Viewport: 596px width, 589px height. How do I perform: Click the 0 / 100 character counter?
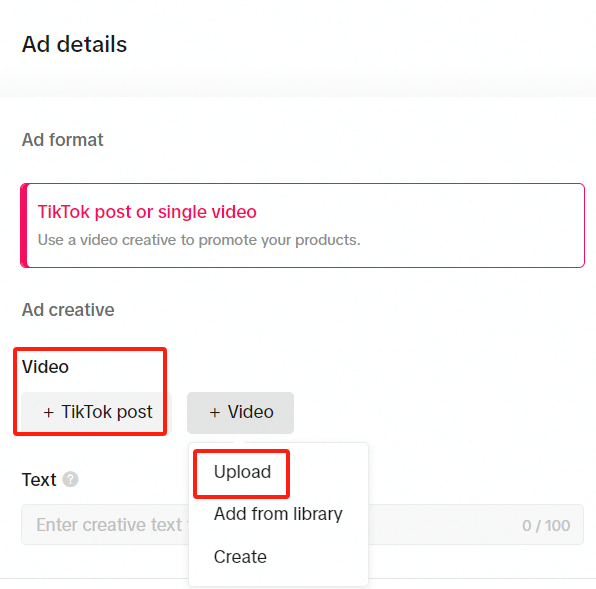pos(546,526)
